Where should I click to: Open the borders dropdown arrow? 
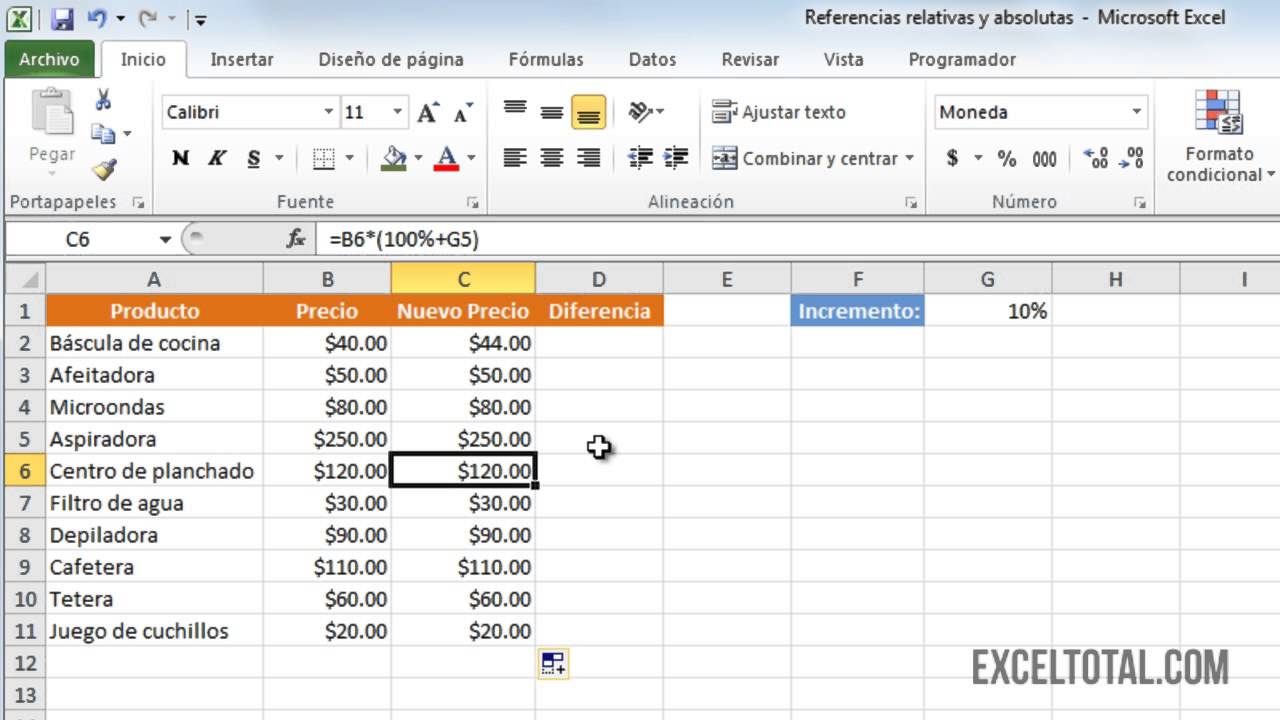click(349, 158)
